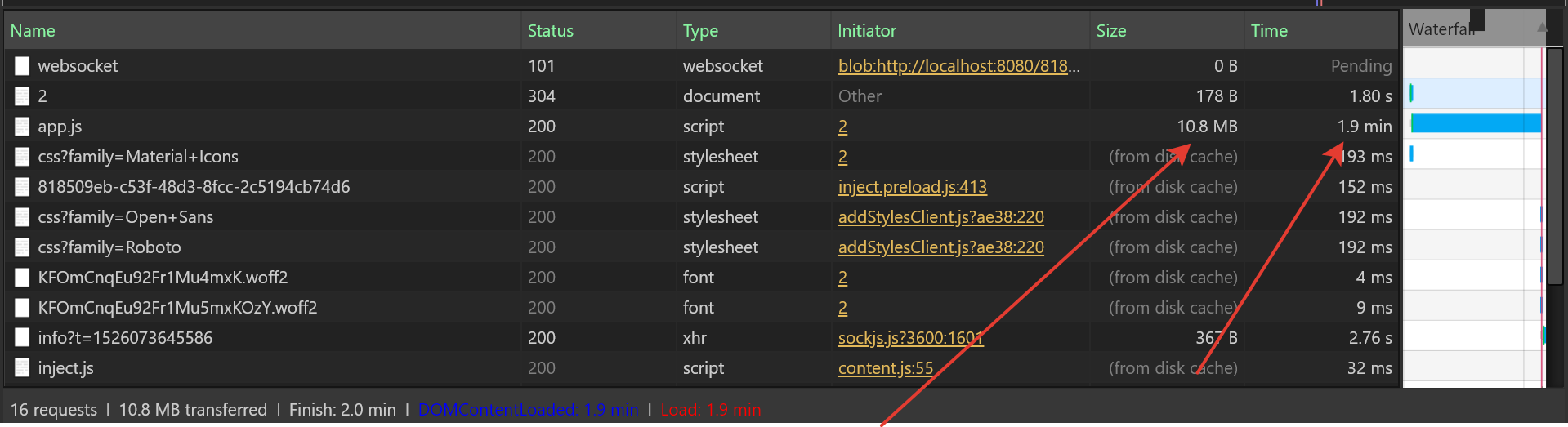
Task: Open addStylesClient.js link for Roboto row
Action: click(941, 247)
